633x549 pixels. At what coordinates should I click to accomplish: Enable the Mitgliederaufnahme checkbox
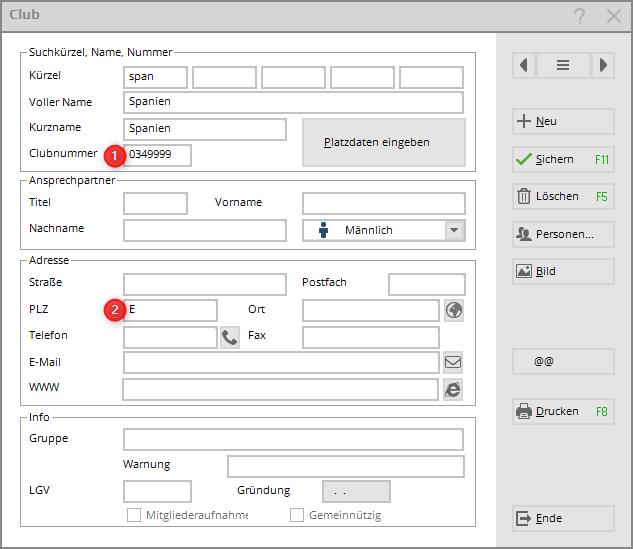(133, 515)
